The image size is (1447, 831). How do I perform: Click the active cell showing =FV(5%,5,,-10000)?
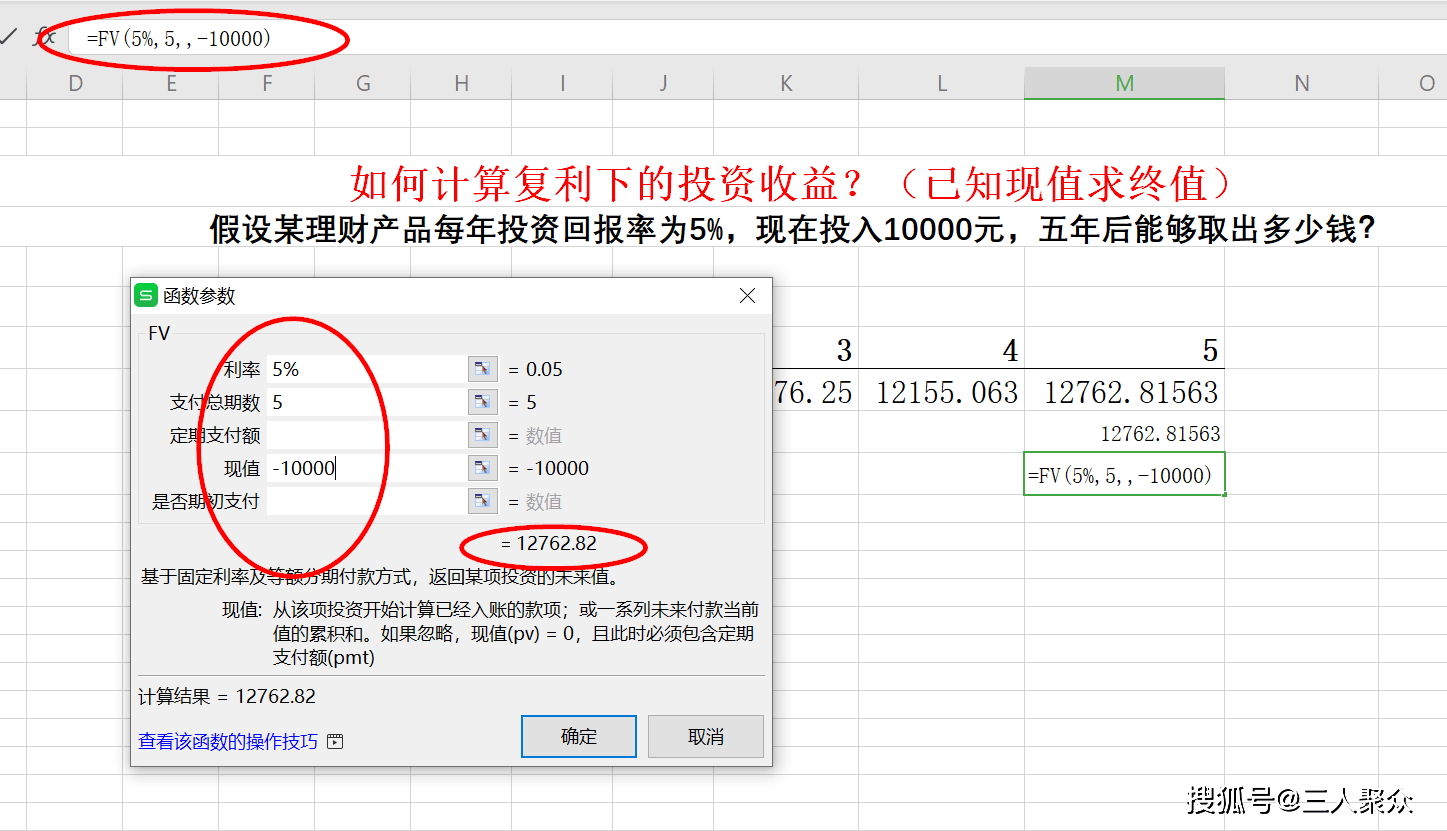click(x=1125, y=475)
